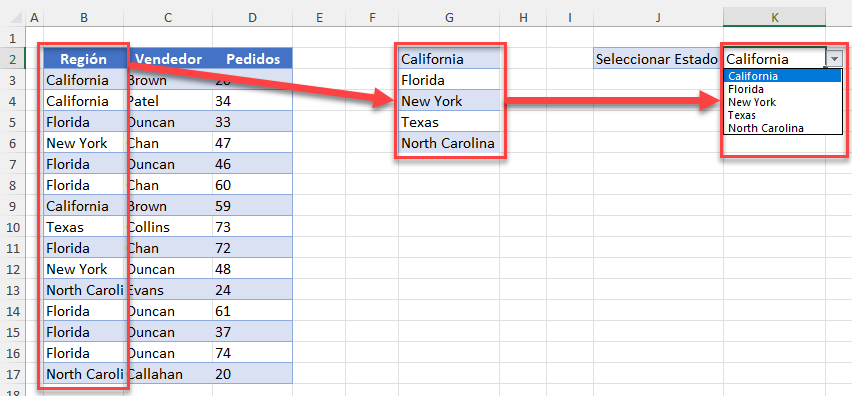The image size is (852, 396).
Task: Select row 1 header
Action: point(12,38)
